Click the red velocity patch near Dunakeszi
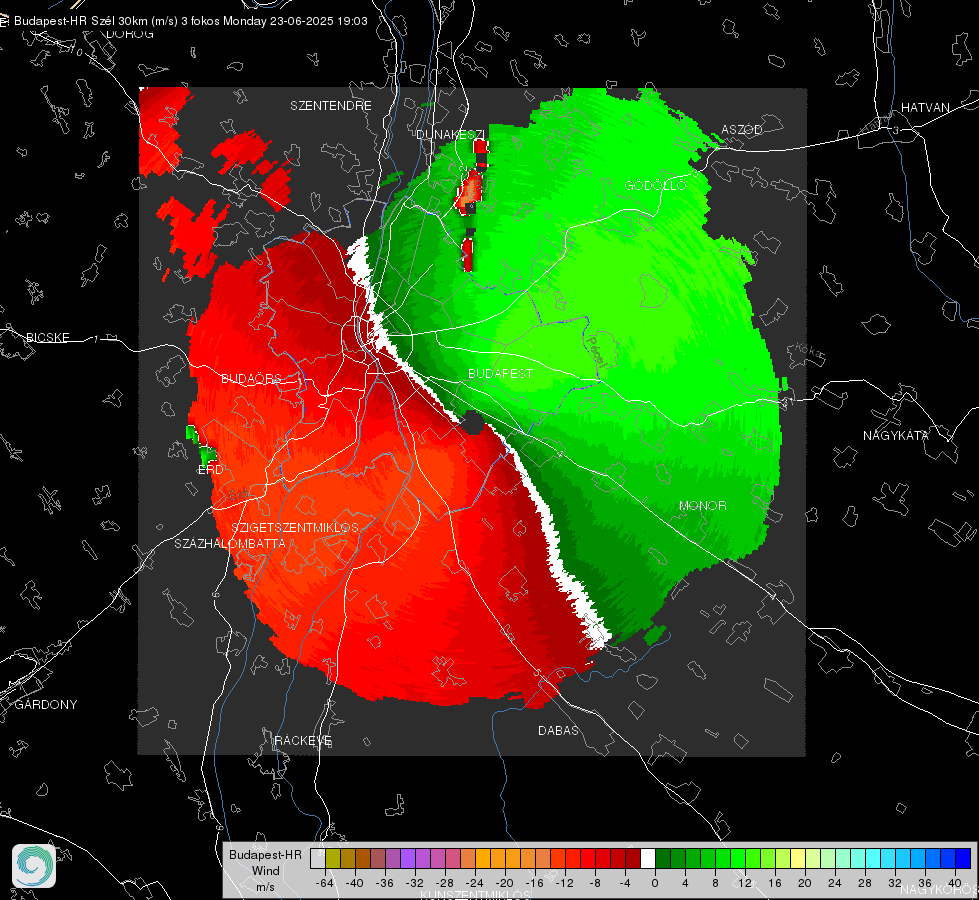Viewport: 979px width, 900px height. click(x=469, y=190)
